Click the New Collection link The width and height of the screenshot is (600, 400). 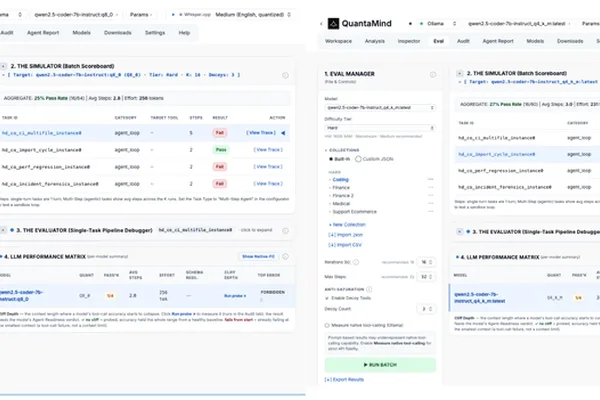[347, 225]
